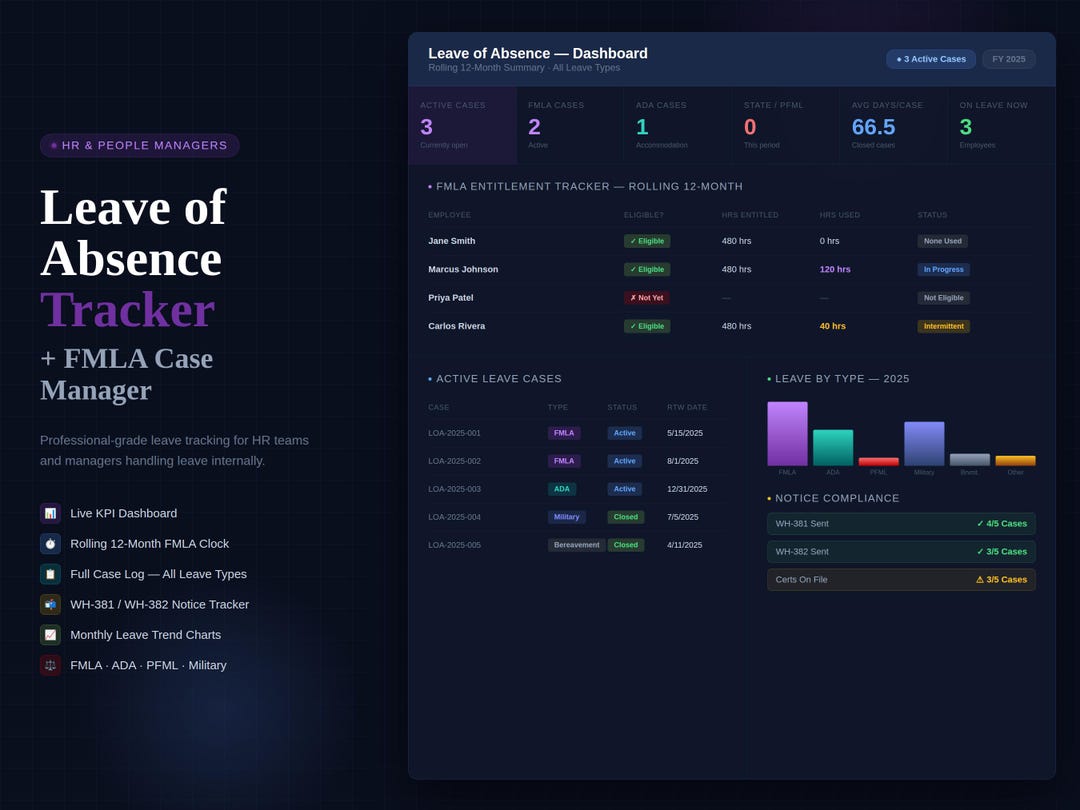Click the Rolling 12-Month FMLA Clock icon

(50, 543)
